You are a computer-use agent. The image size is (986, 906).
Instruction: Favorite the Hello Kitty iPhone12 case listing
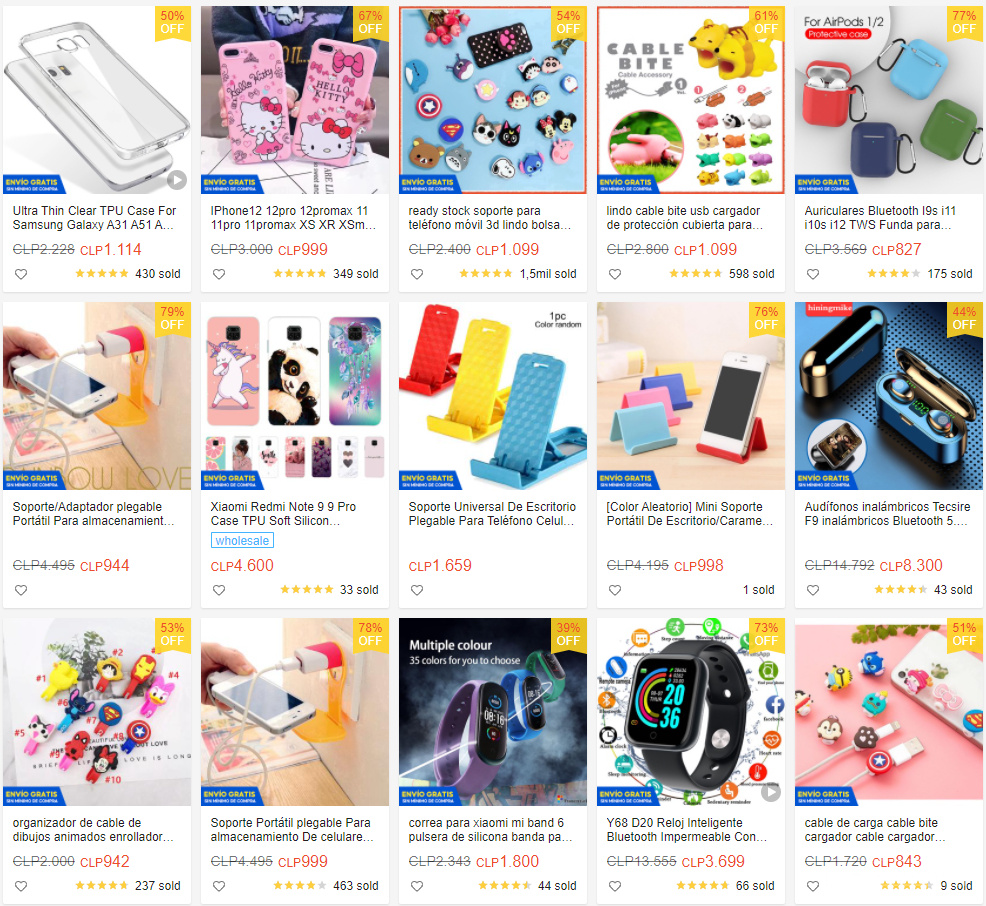(x=219, y=274)
